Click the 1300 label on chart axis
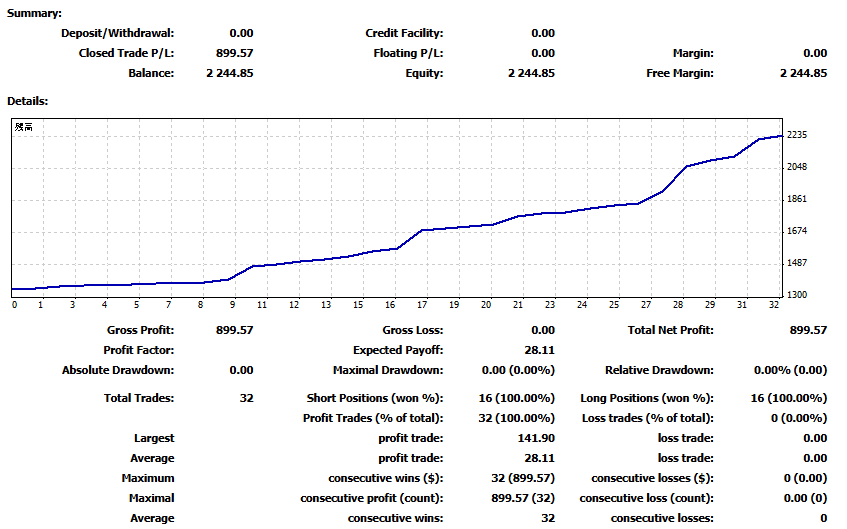This screenshot has width=847, height=529. [797, 294]
